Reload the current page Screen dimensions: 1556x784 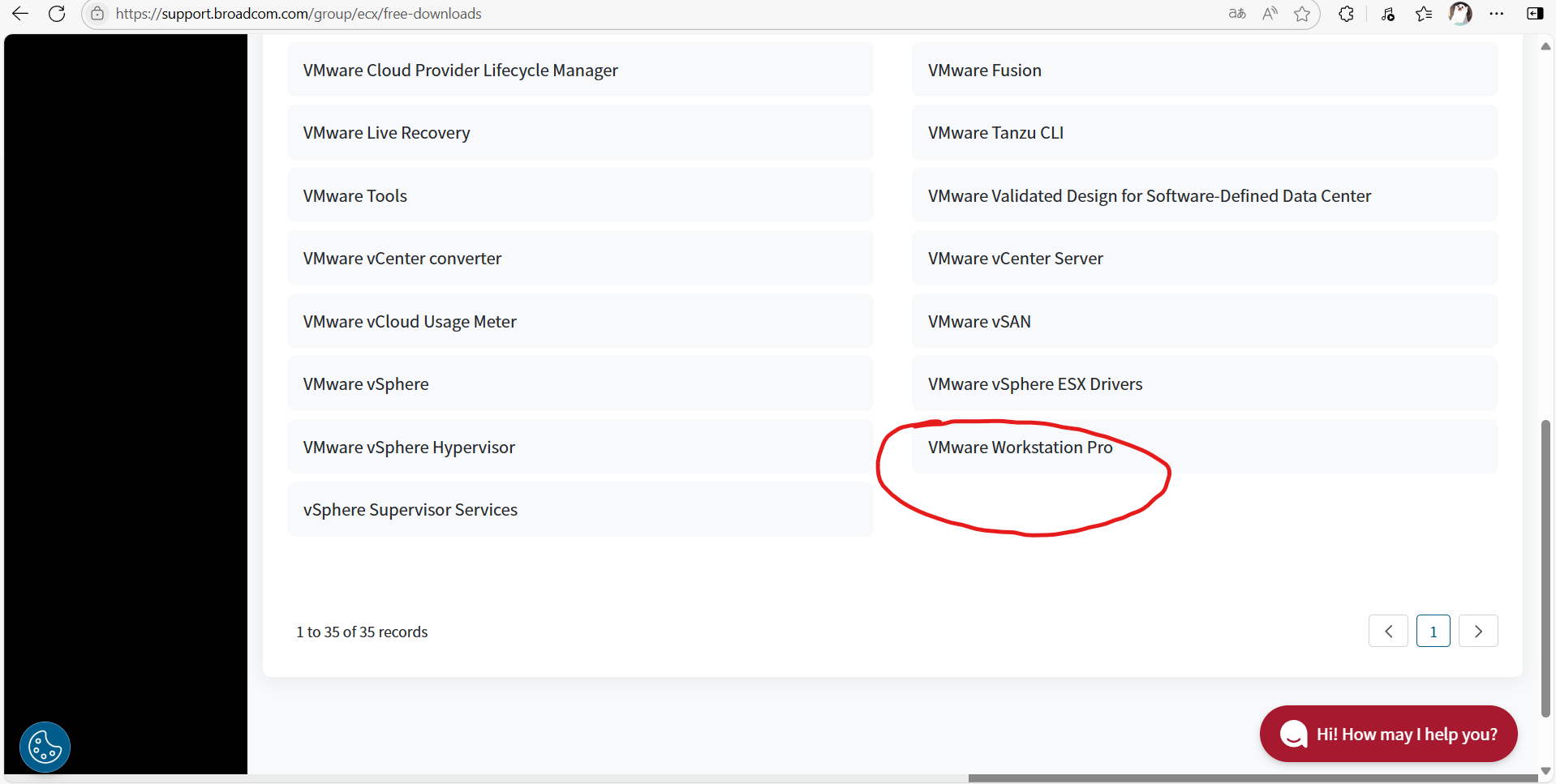point(57,14)
